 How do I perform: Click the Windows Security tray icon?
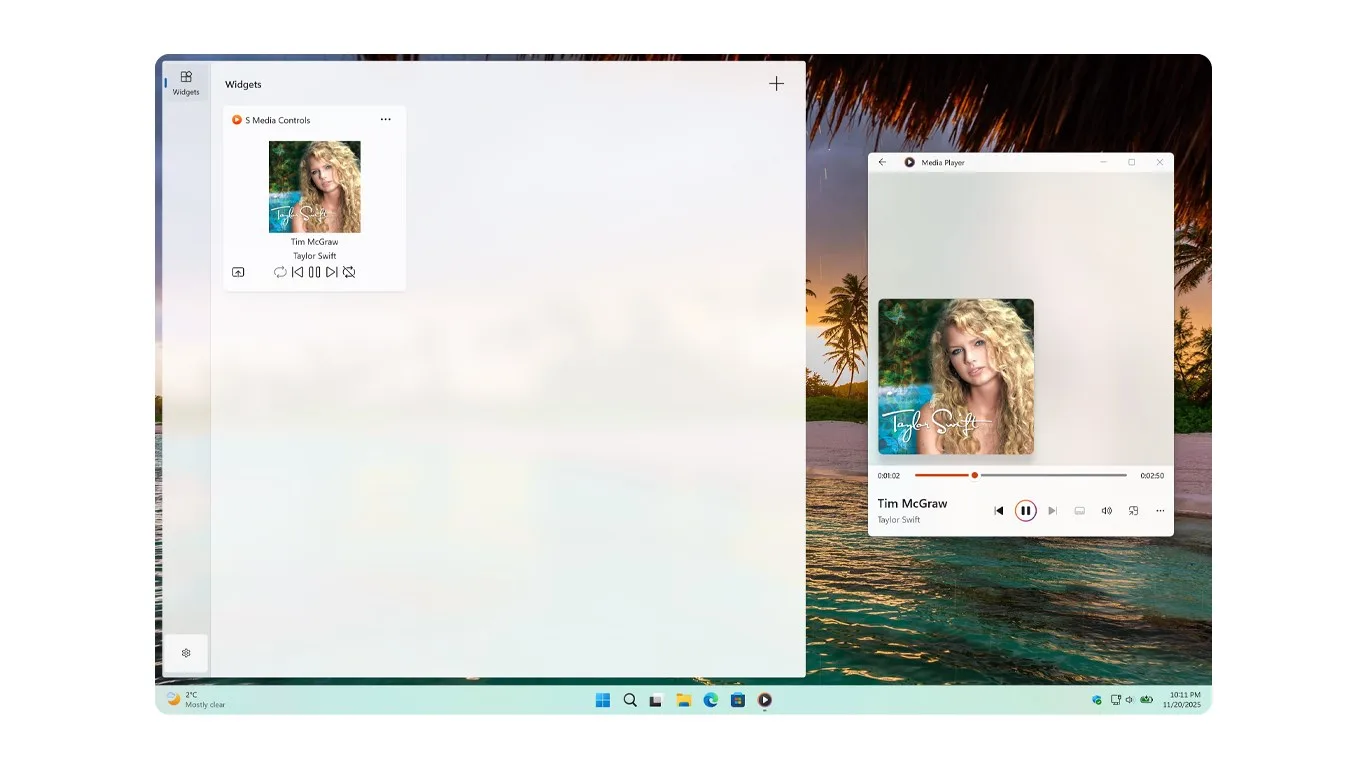1097,700
